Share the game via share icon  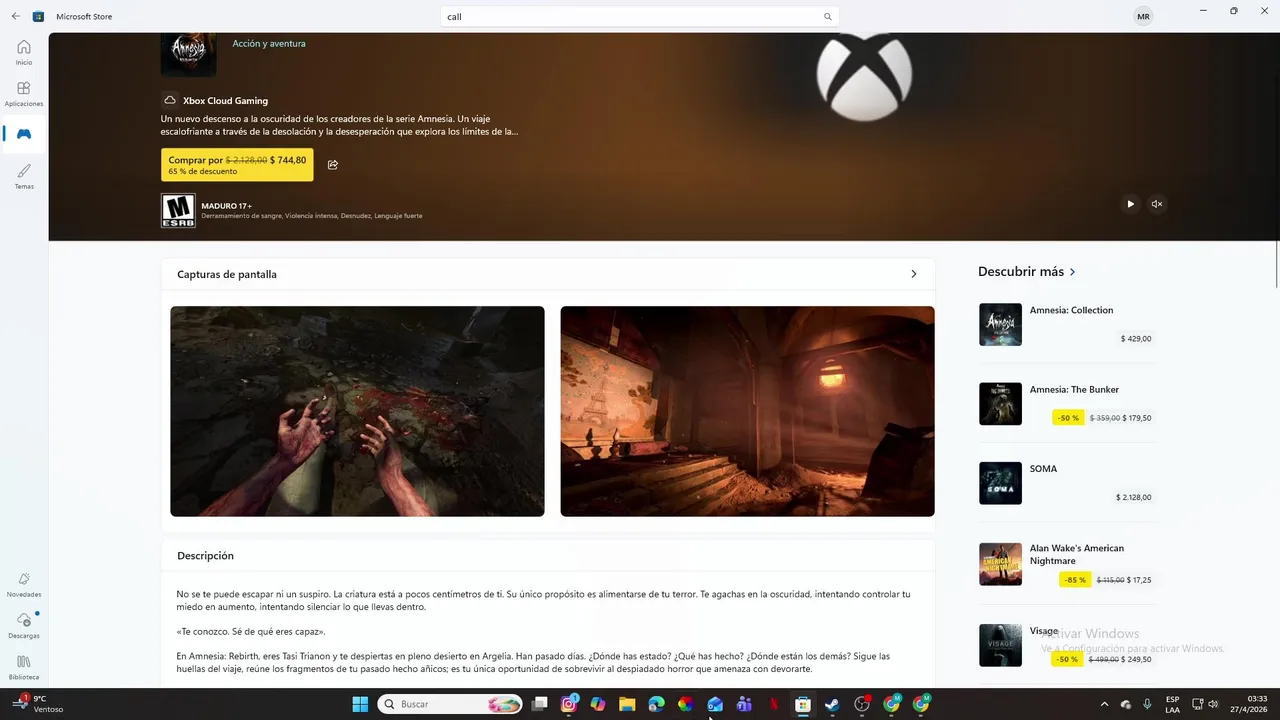click(333, 165)
